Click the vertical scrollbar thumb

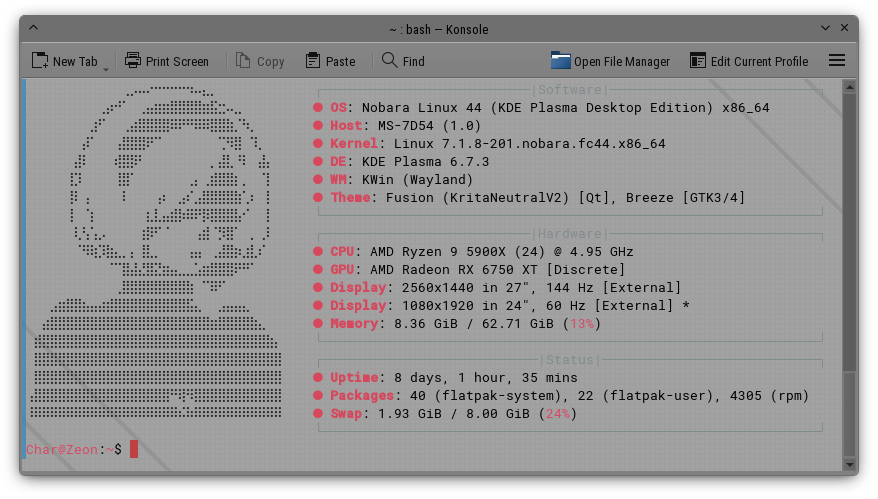[849, 413]
